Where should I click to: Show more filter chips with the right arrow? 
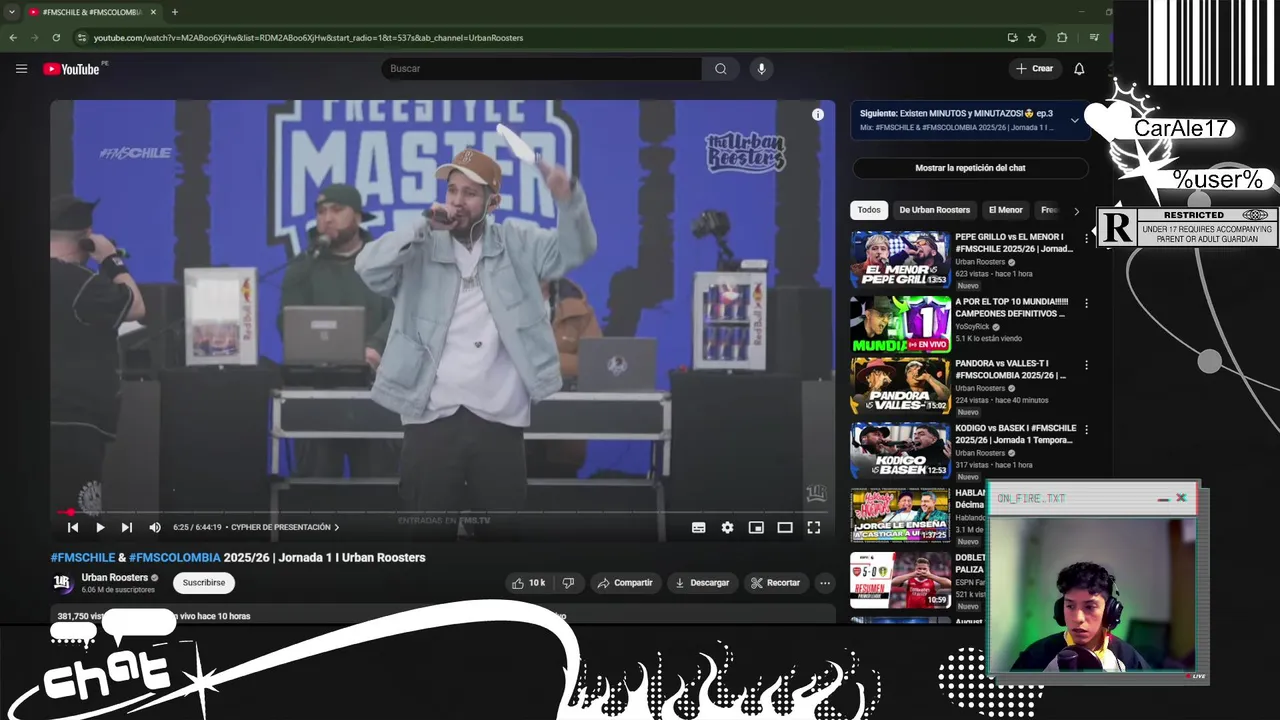(x=1076, y=211)
